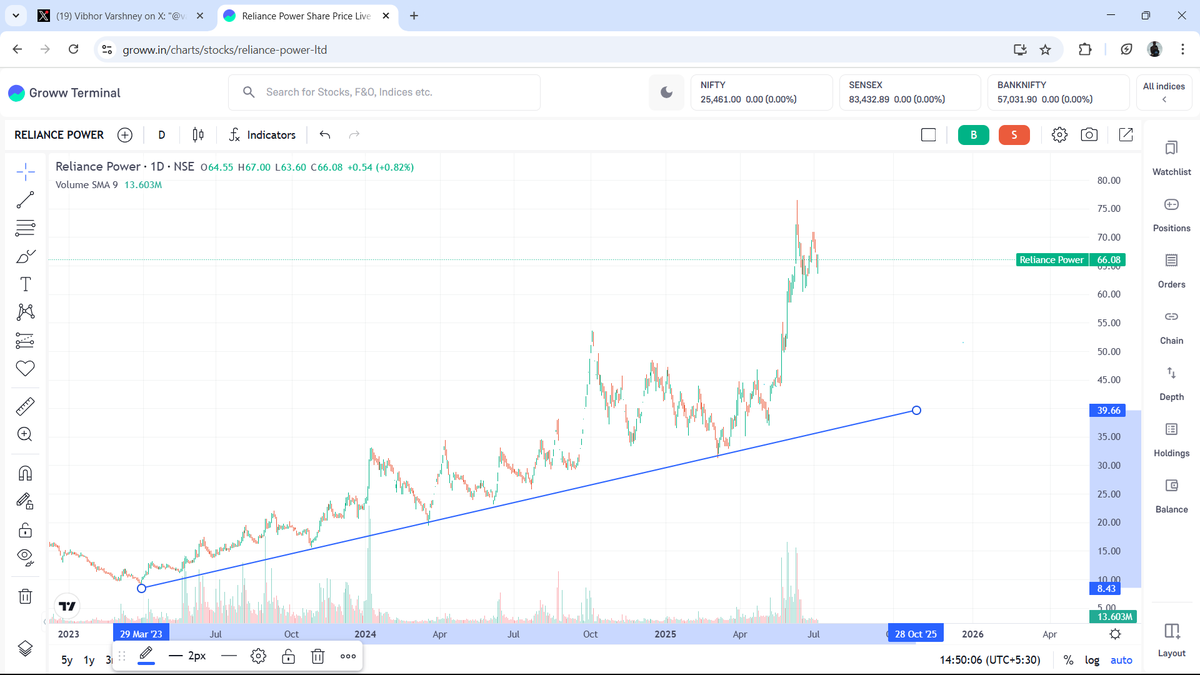Screen dimensions: 1200x675
Task: Hide all drawings with the eye icon
Action: click(x=26, y=557)
